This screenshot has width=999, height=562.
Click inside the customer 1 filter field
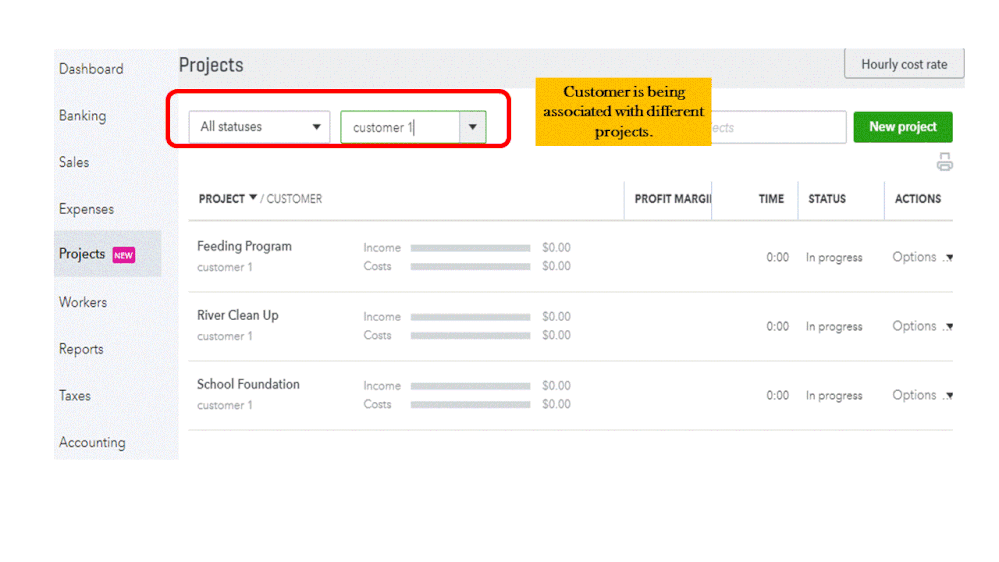400,127
